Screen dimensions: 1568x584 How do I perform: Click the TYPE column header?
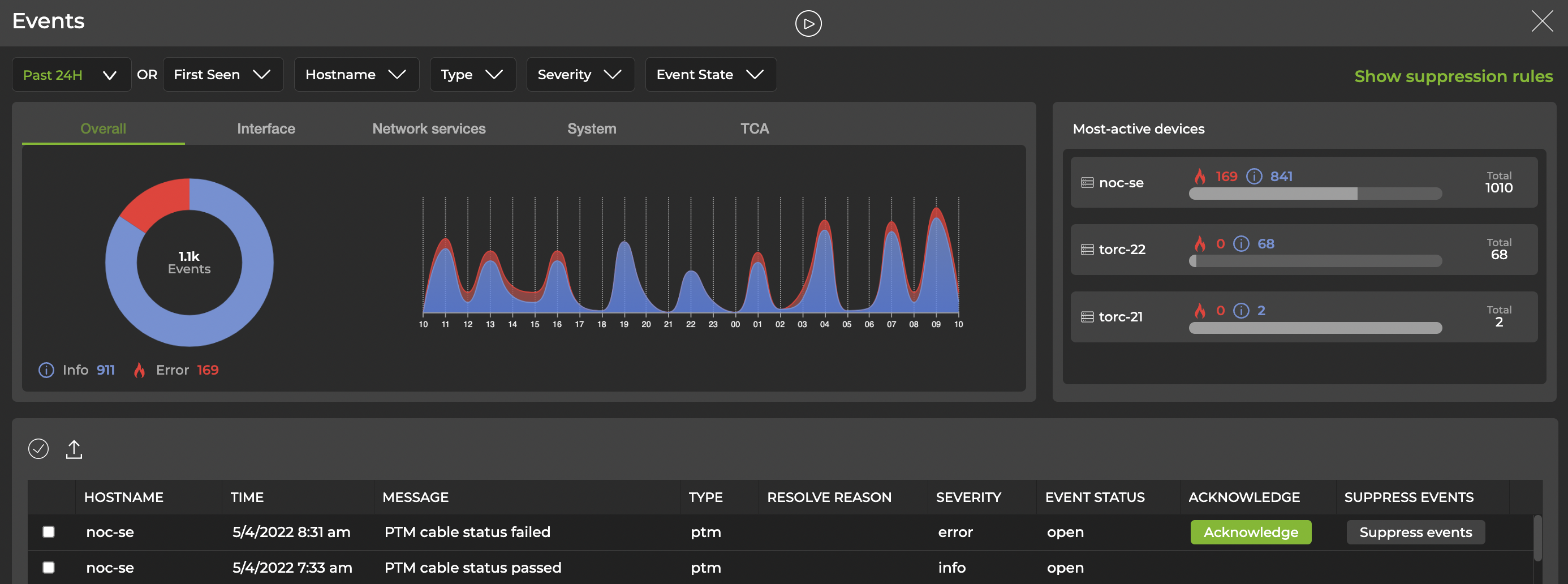tap(705, 497)
